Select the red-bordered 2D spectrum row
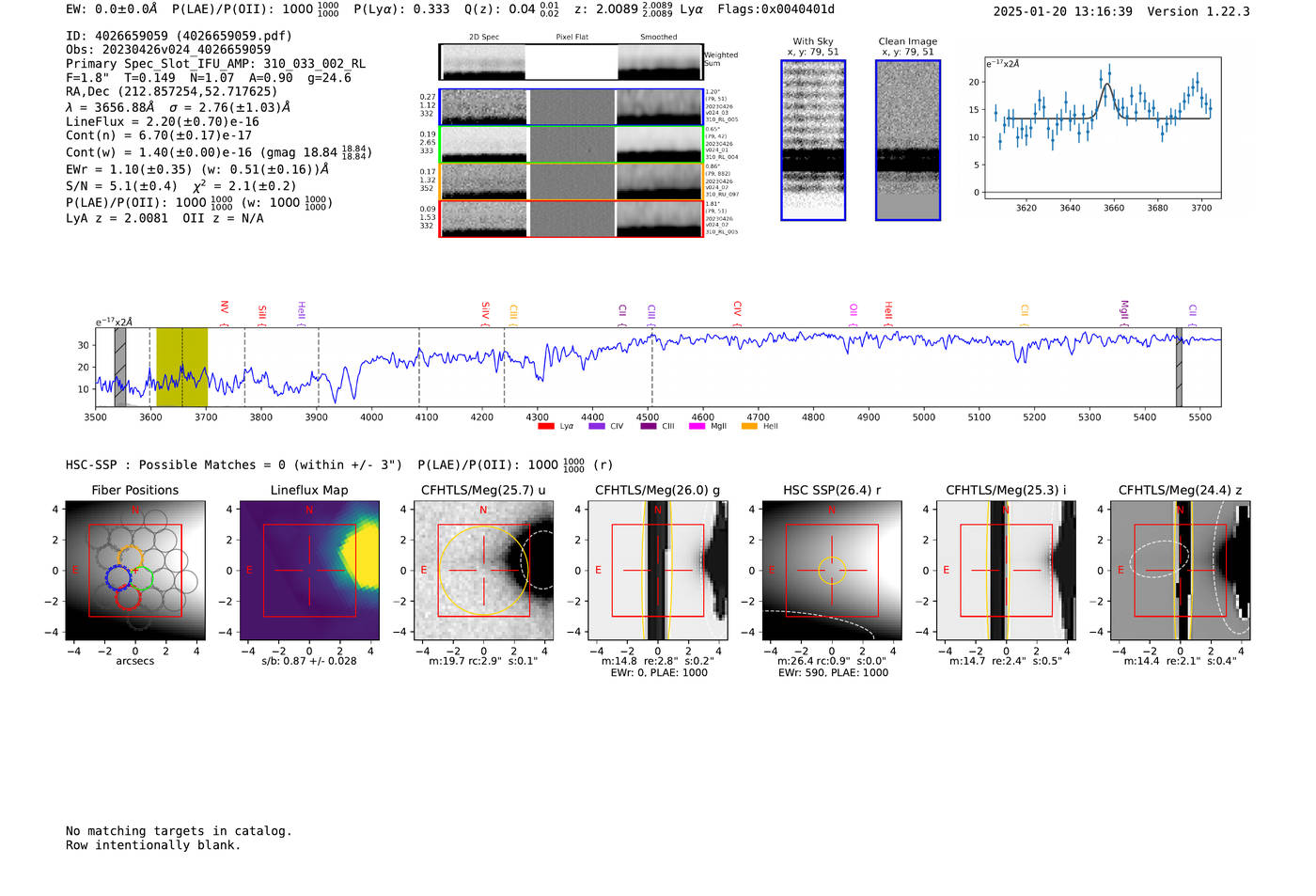 click(x=572, y=218)
